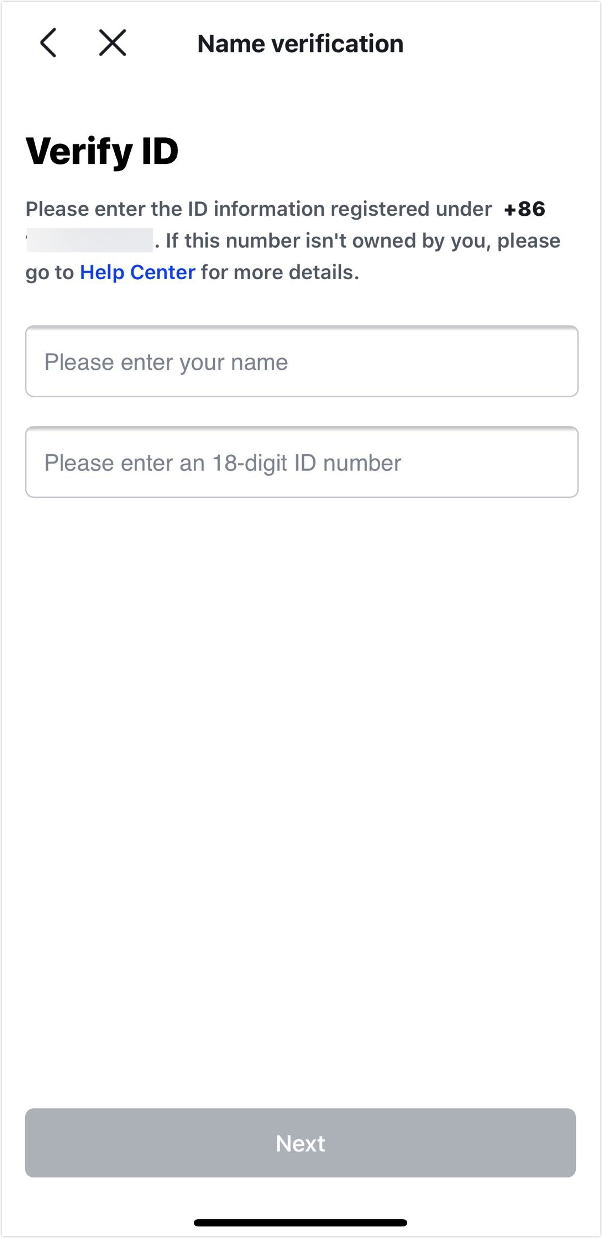Tap Help Center for more details
The height and width of the screenshot is (1238, 602).
[137, 272]
